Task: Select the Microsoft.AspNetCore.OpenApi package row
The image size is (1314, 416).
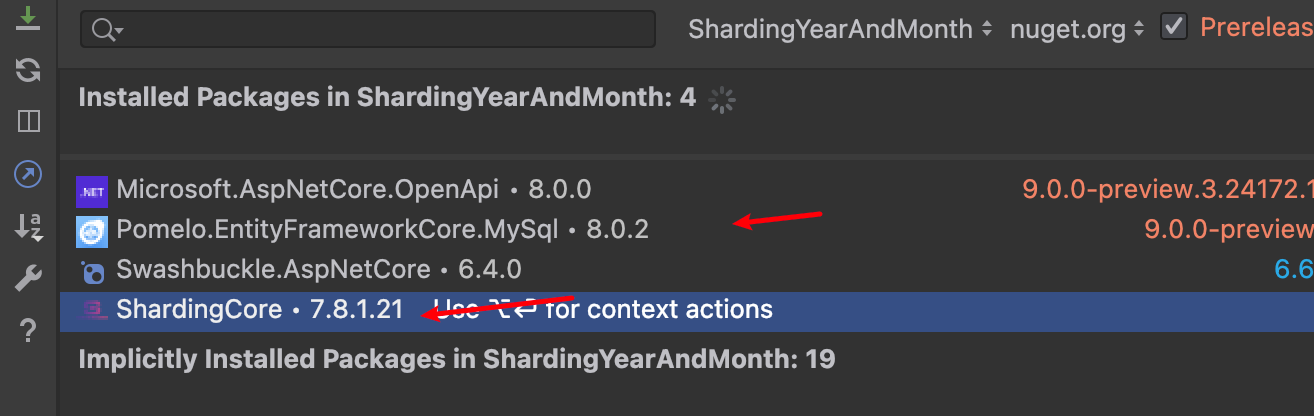Action: [x=687, y=189]
